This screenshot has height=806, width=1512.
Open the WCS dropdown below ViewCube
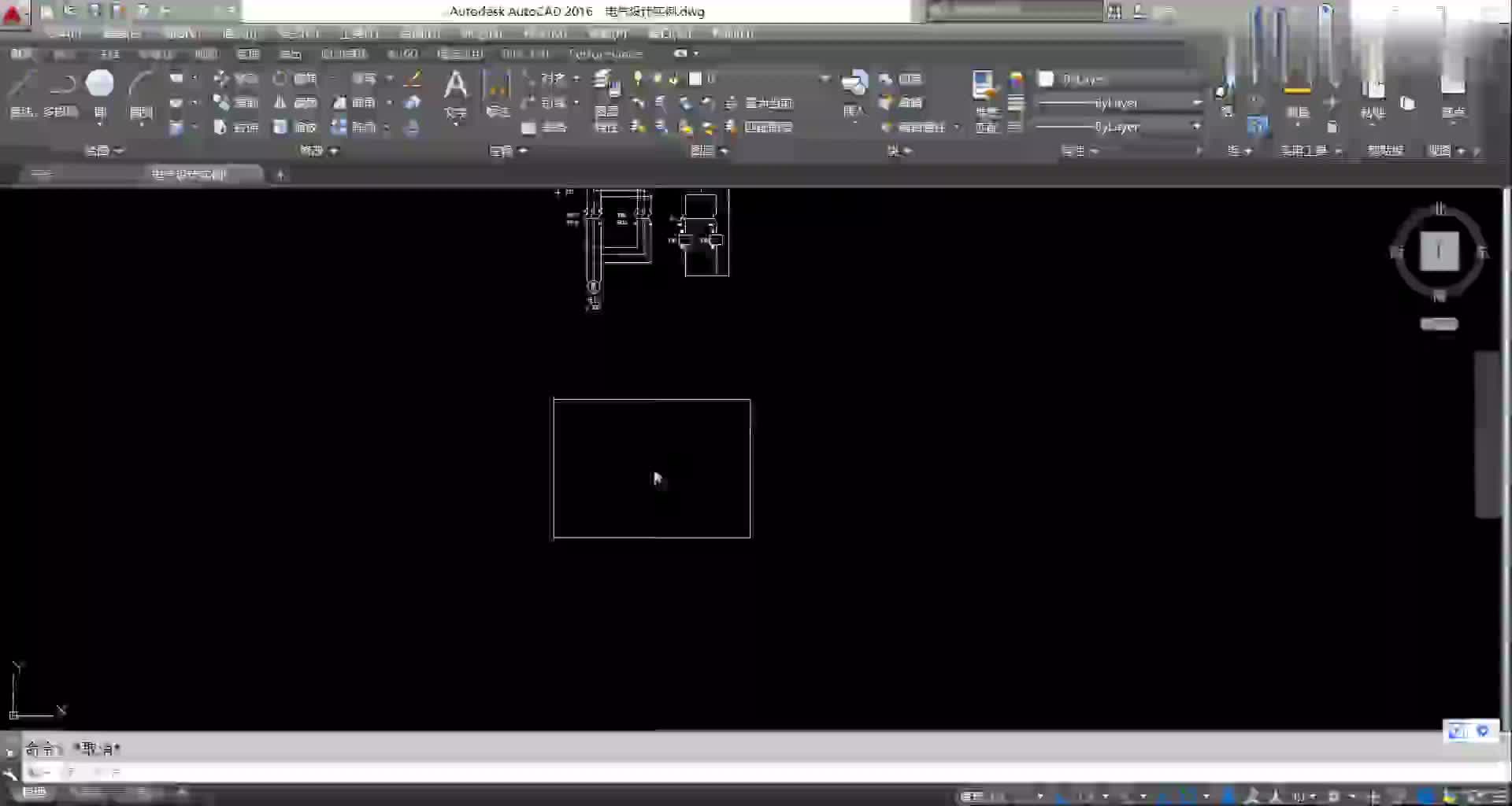pos(1439,324)
